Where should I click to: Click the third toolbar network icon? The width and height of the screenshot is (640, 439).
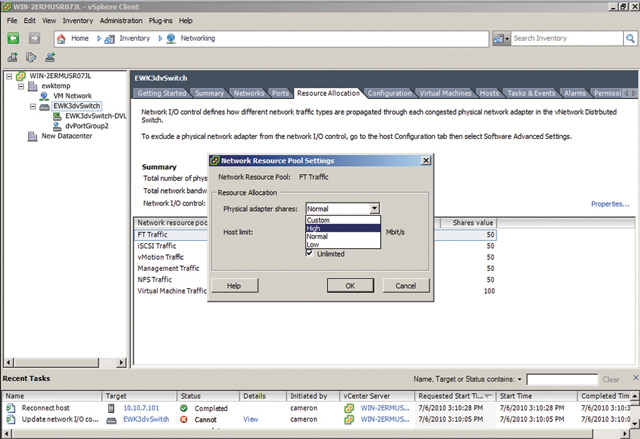point(50,58)
